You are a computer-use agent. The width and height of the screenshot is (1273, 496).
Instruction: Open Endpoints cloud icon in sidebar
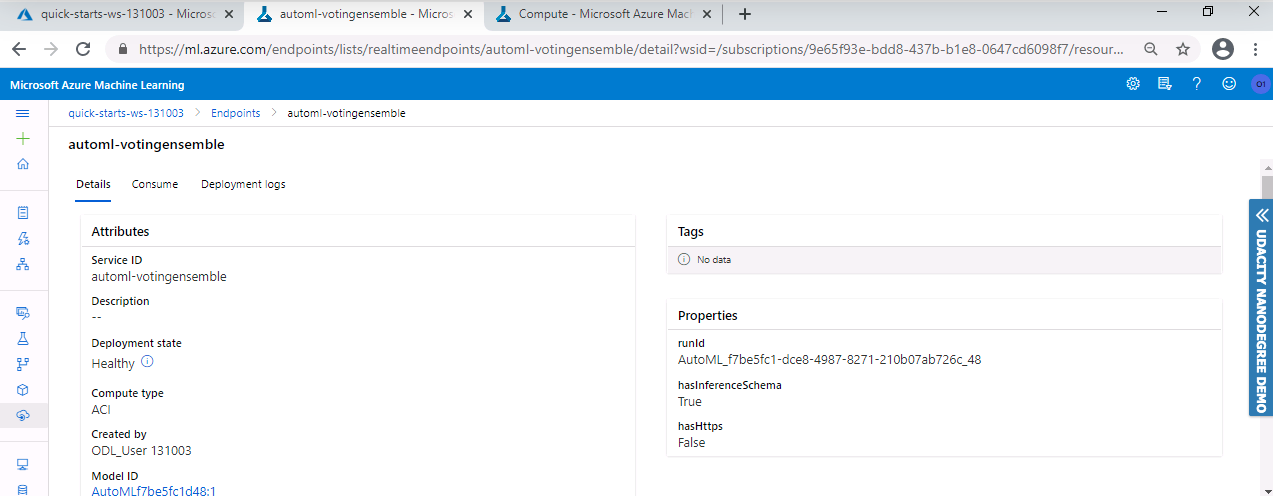(23, 415)
